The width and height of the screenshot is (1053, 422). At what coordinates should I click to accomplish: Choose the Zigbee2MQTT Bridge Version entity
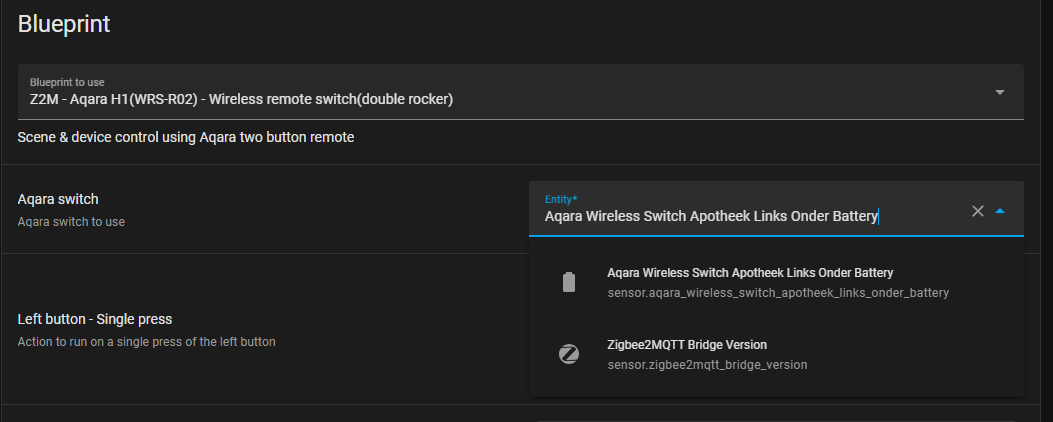[x=776, y=354]
